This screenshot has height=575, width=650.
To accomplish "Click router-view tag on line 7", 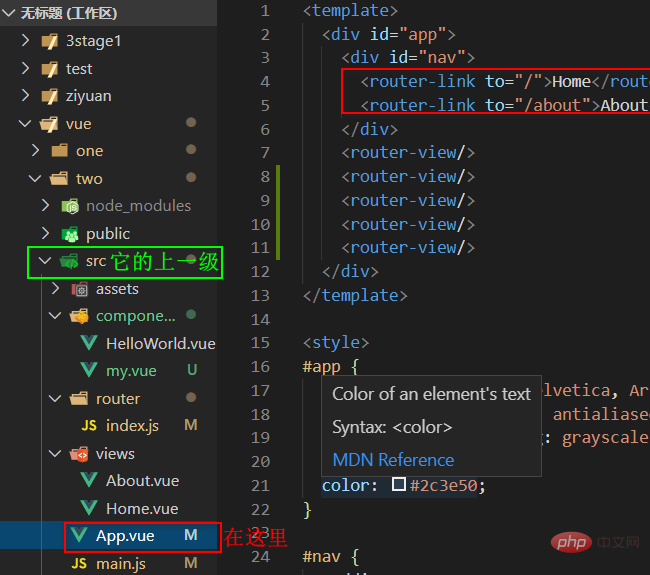I will tap(408, 153).
